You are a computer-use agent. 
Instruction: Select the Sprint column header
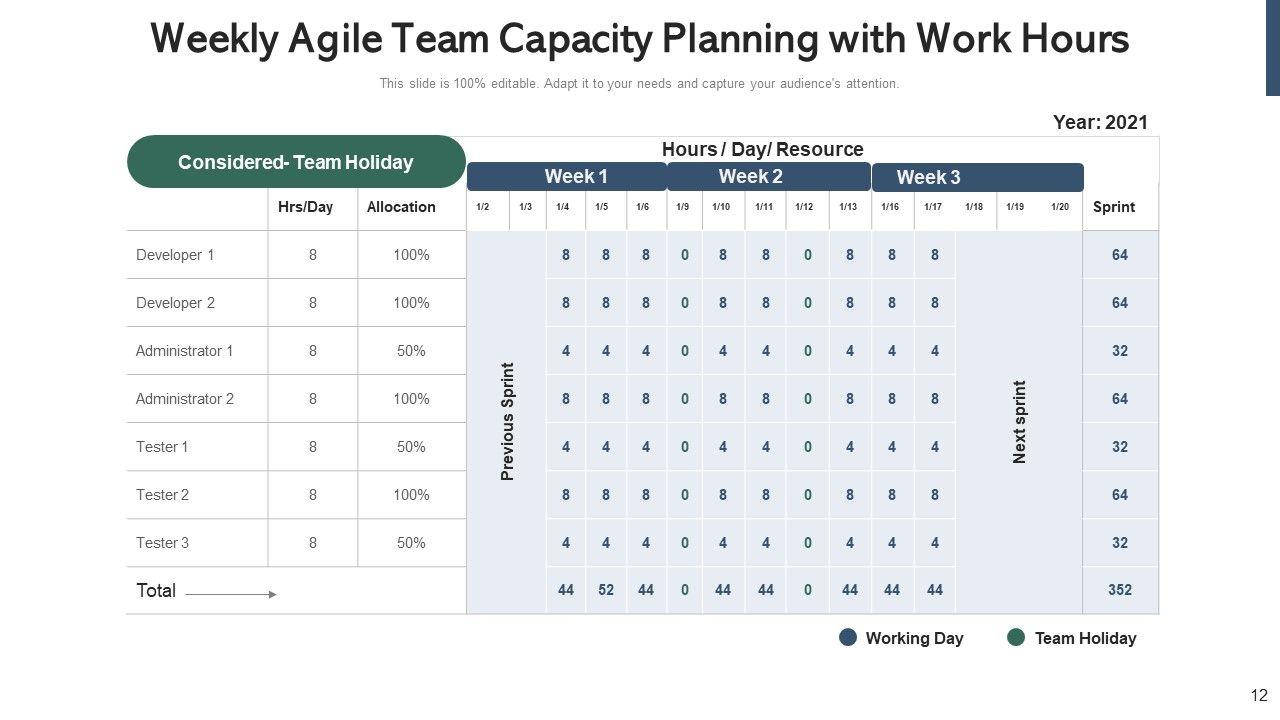pos(1114,207)
